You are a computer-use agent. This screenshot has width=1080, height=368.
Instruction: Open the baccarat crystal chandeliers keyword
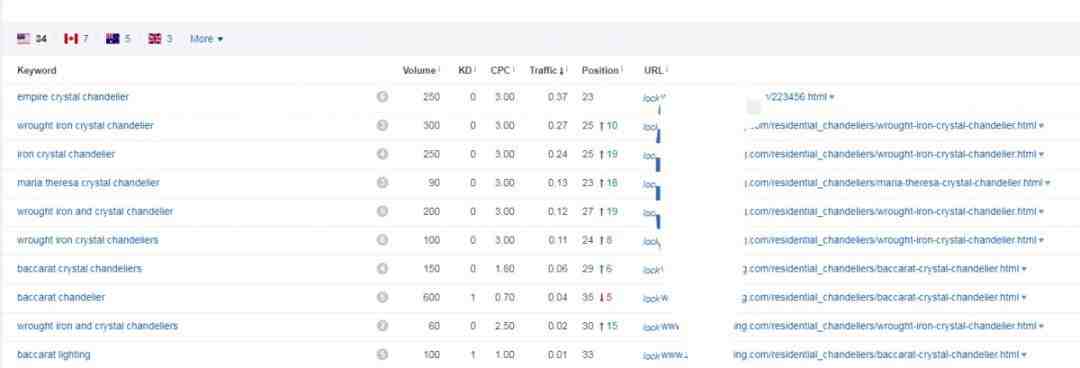(x=79, y=269)
